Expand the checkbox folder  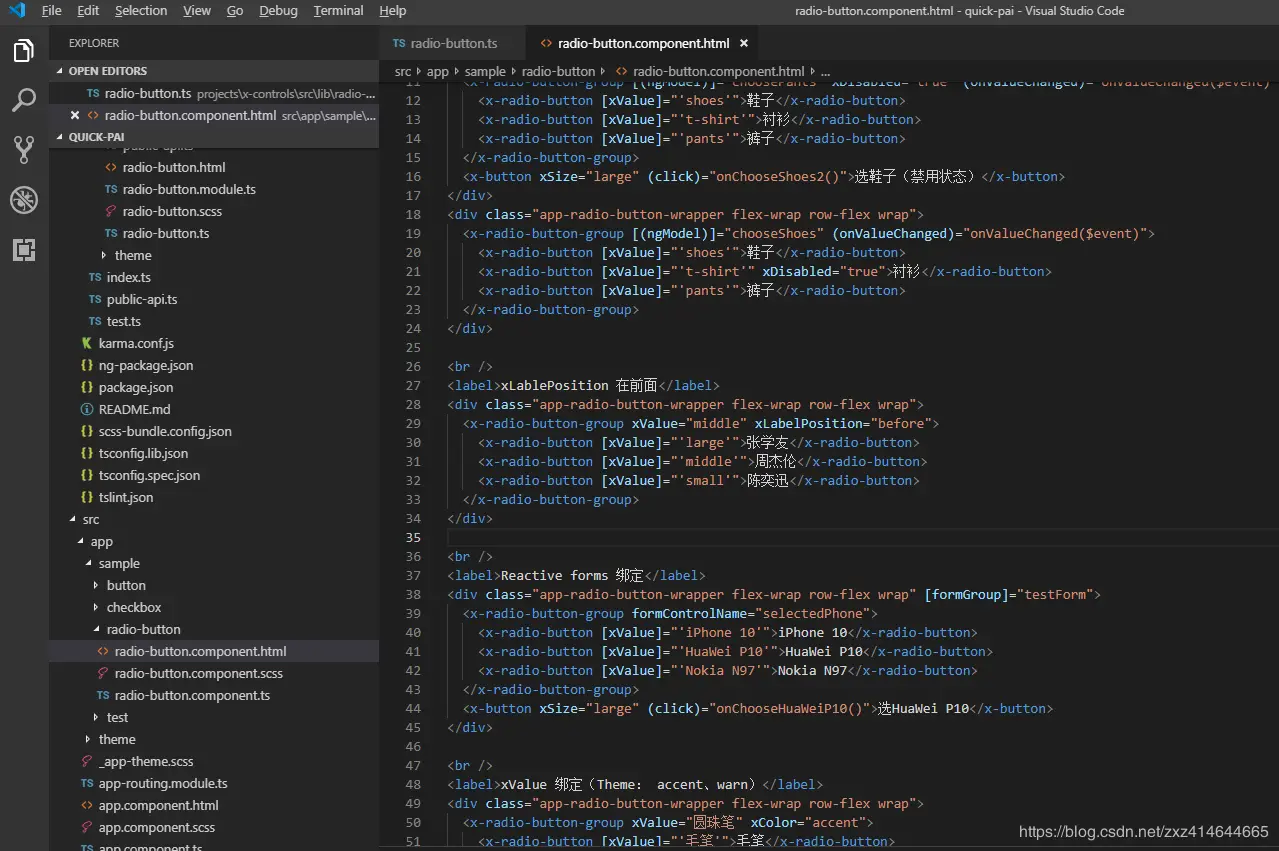133,608
